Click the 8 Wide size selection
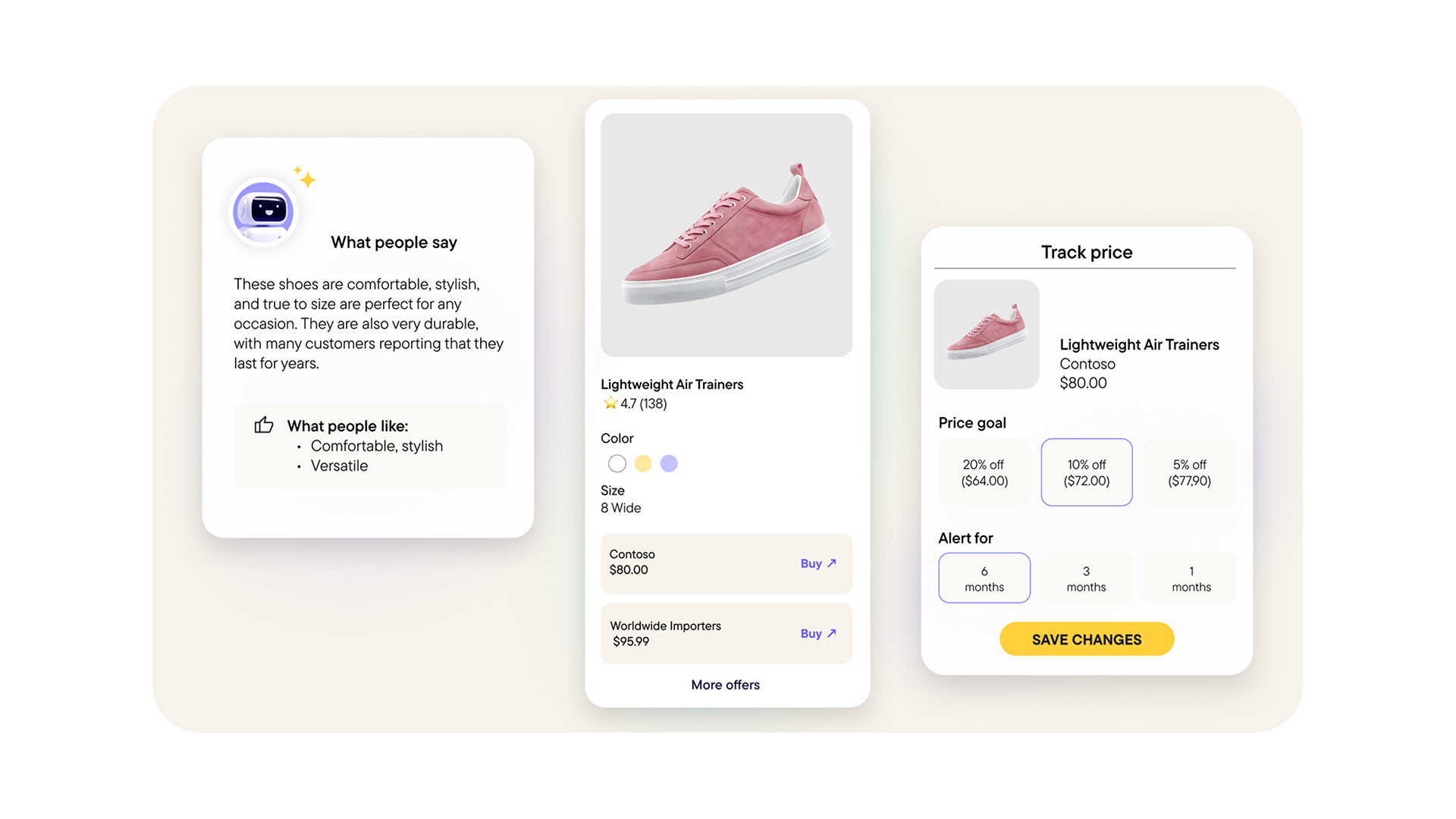Screen dimensions: 1456x819 point(621,508)
